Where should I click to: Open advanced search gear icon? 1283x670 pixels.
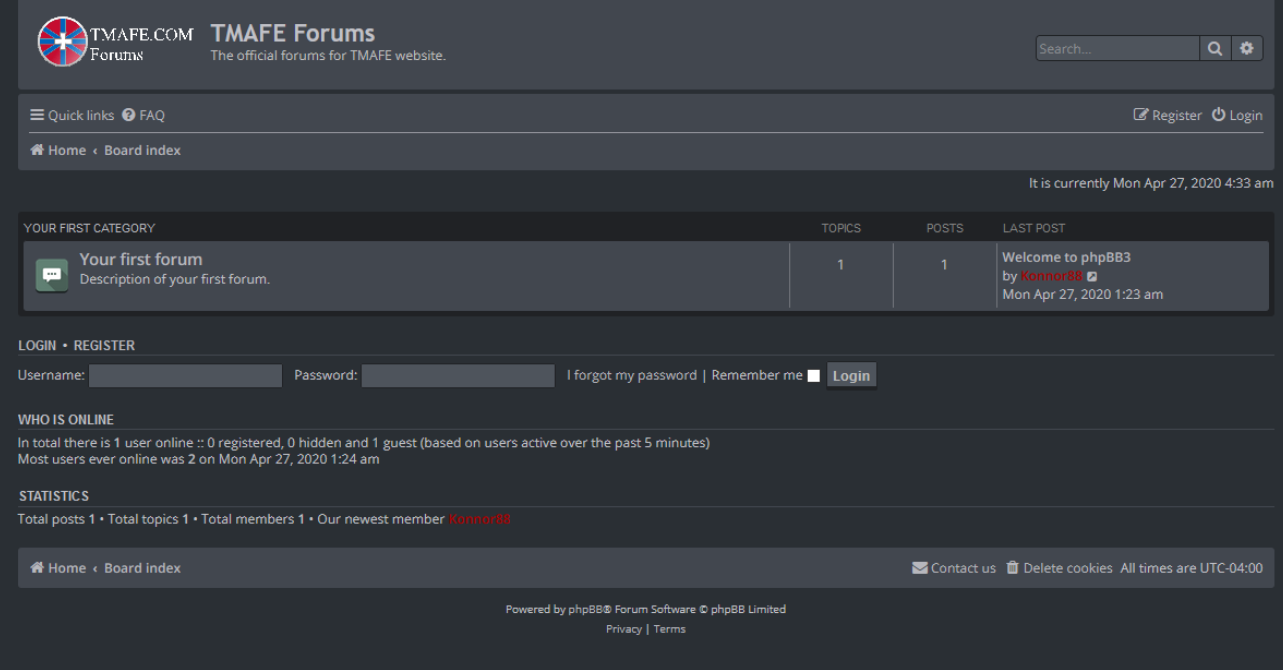tap(1246, 48)
